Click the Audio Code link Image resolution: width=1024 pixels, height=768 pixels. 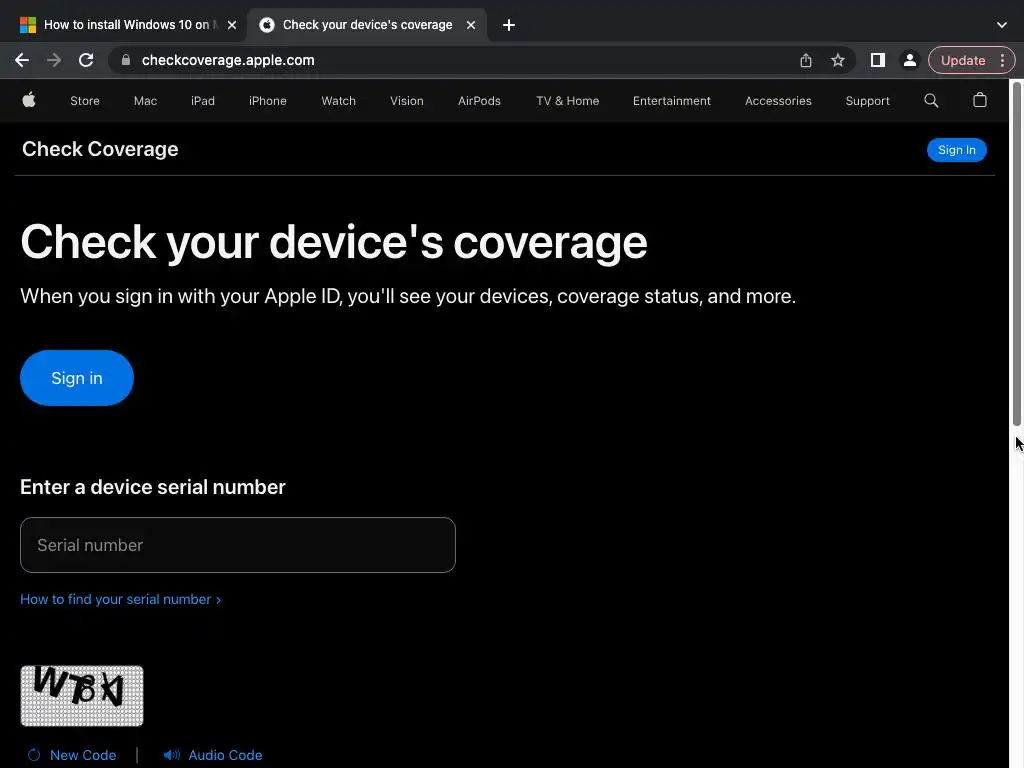pos(225,755)
